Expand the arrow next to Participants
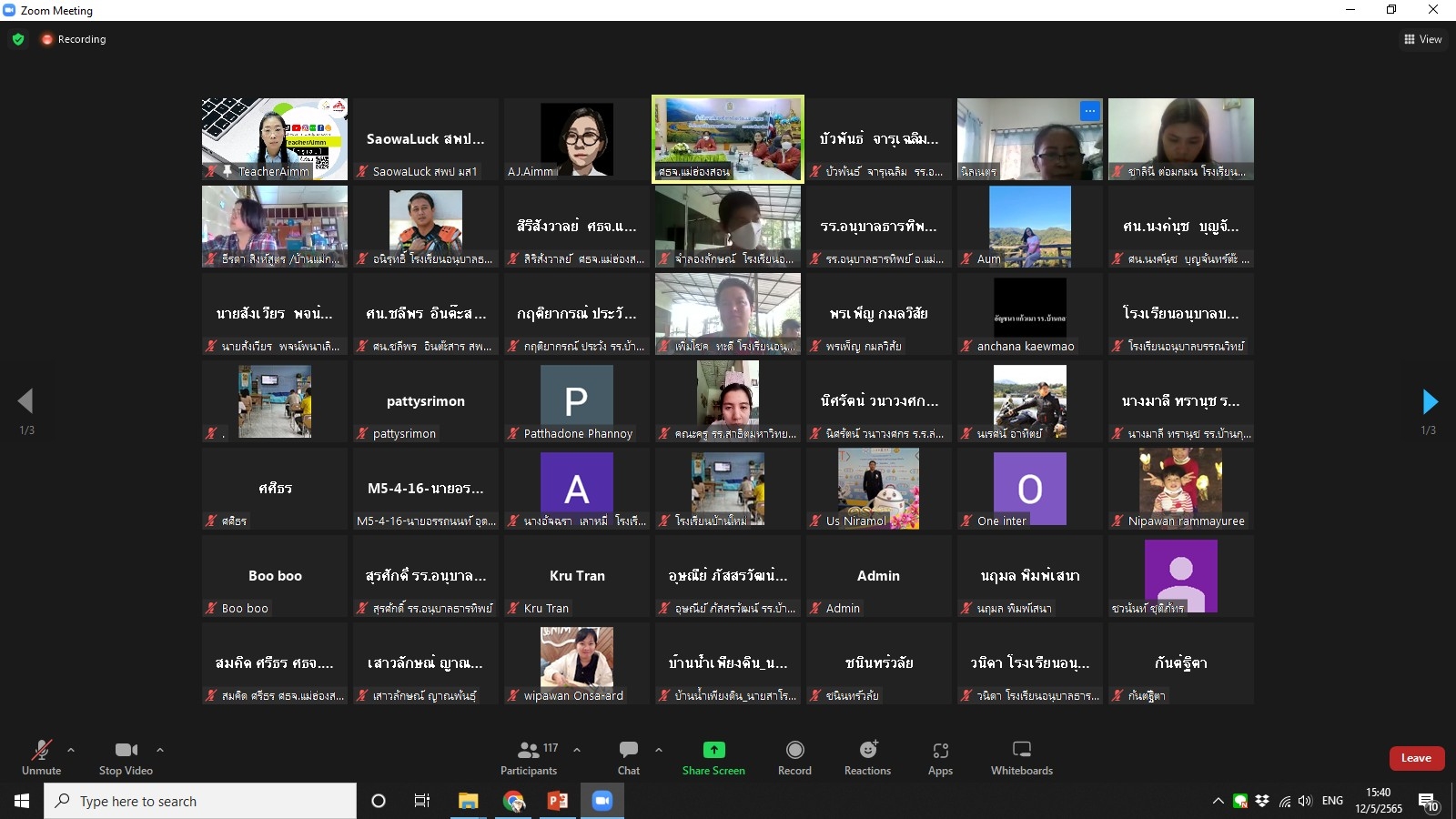The height and width of the screenshot is (819, 1456). point(577,750)
